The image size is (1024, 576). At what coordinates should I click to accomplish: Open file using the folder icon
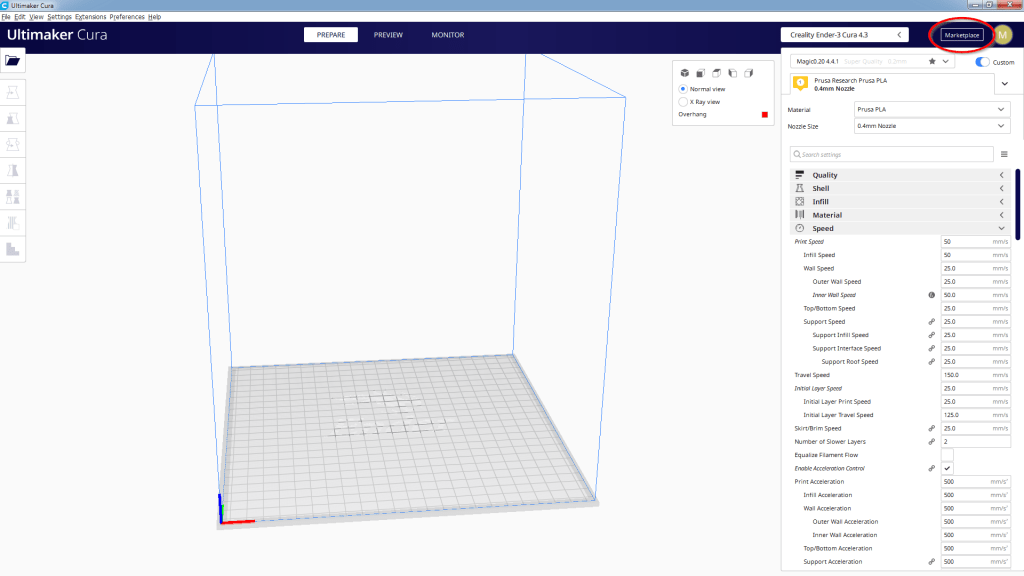coord(13,60)
